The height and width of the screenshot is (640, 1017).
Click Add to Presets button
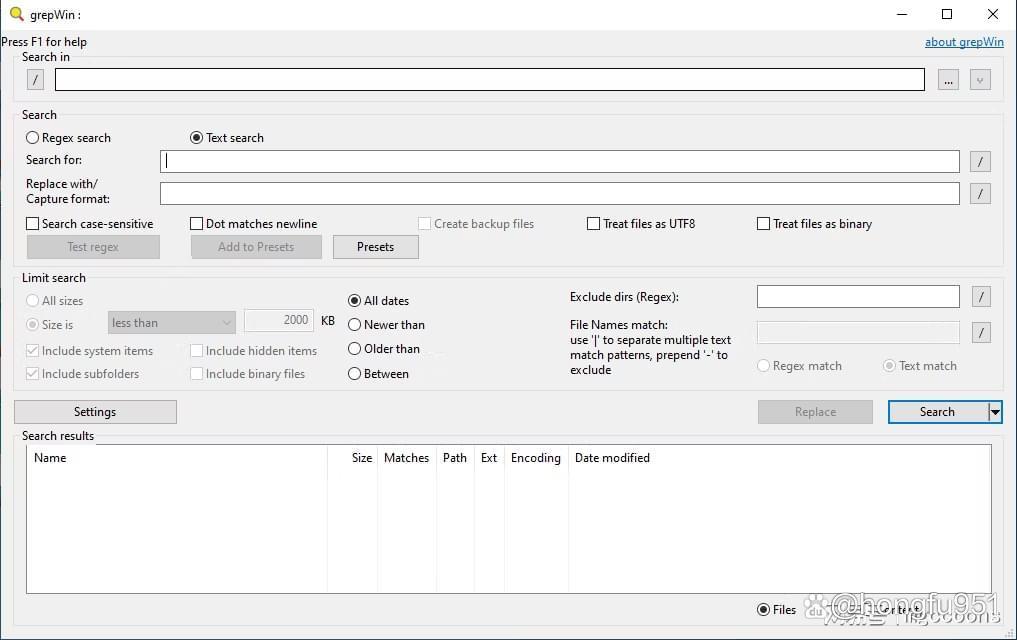tap(256, 247)
